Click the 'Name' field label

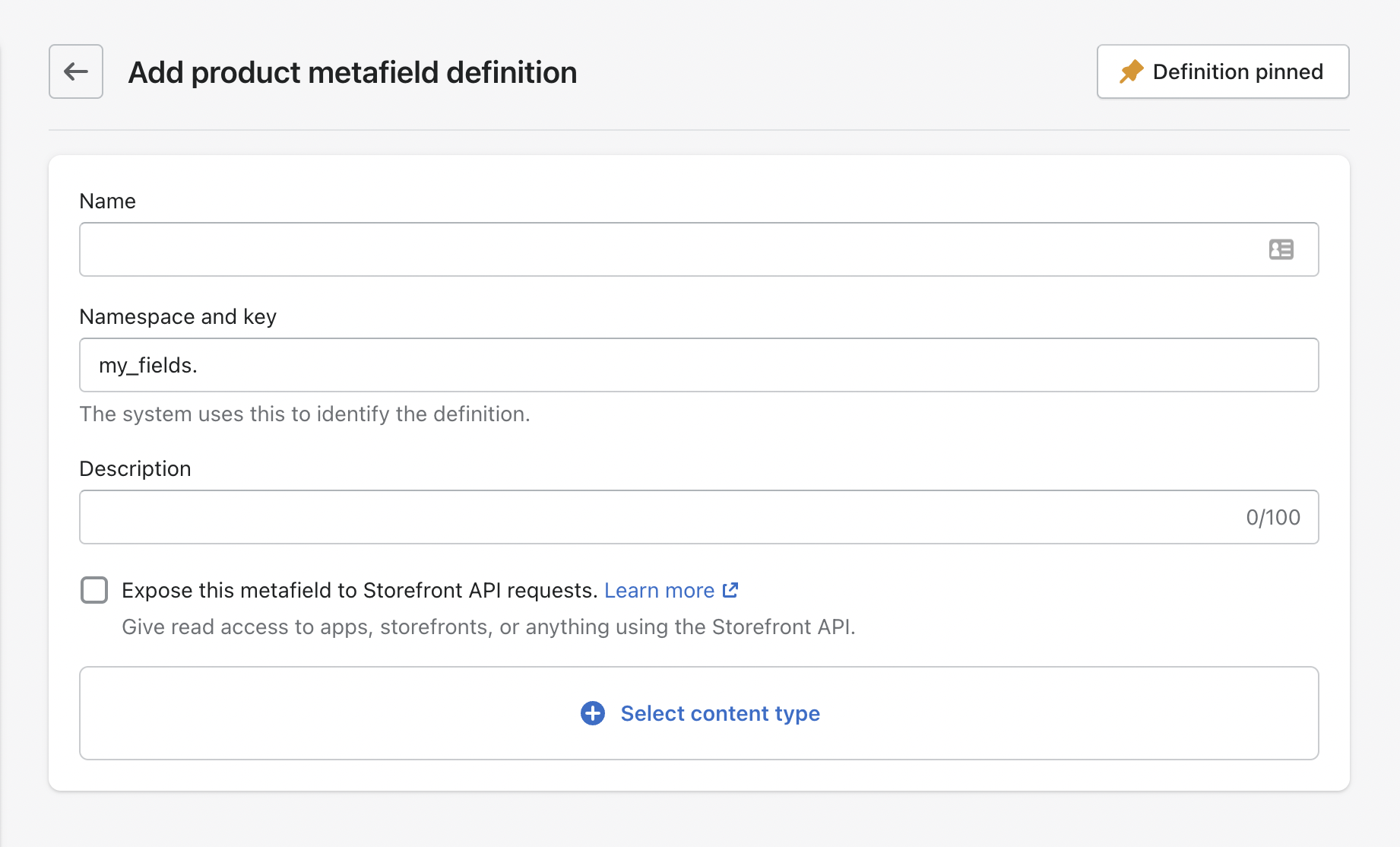tap(107, 201)
